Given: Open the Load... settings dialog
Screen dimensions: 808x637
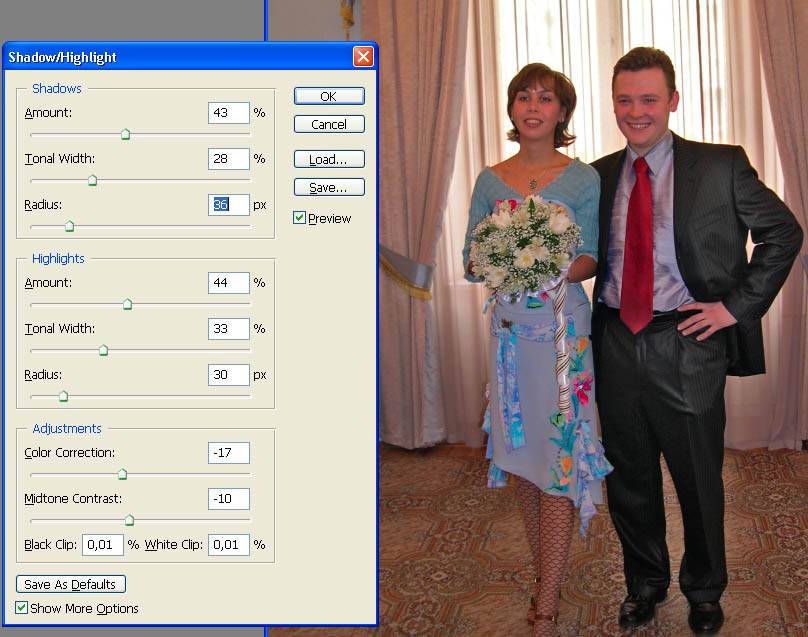Looking at the screenshot, I should [x=329, y=159].
